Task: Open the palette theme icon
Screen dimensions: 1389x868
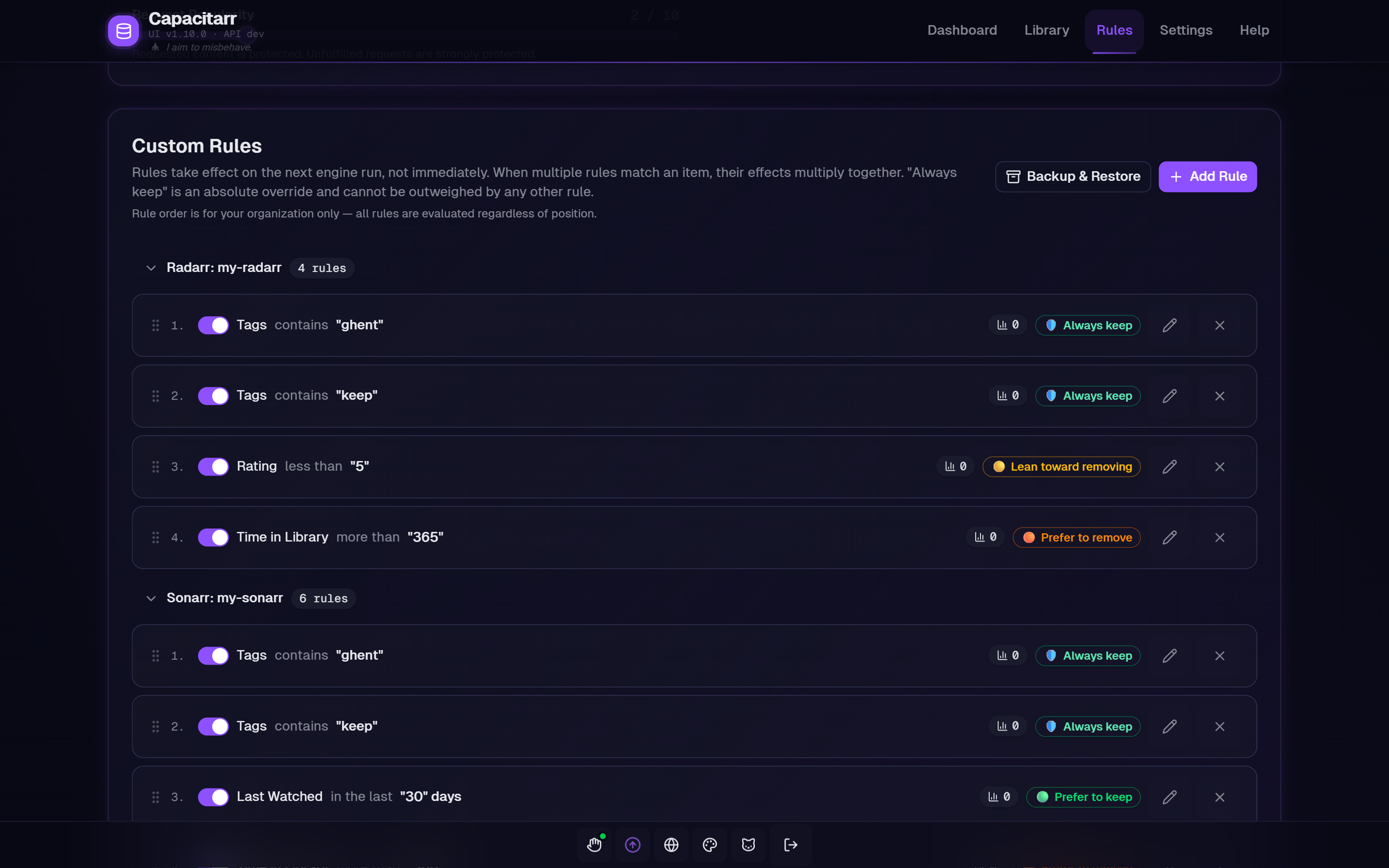Action: [710, 844]
